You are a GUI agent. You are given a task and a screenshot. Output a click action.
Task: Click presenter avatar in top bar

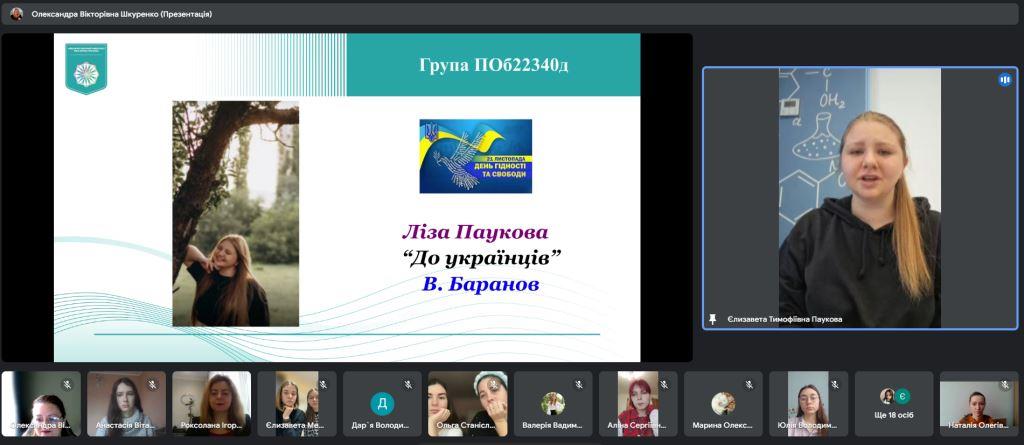[x=16, y=14]
